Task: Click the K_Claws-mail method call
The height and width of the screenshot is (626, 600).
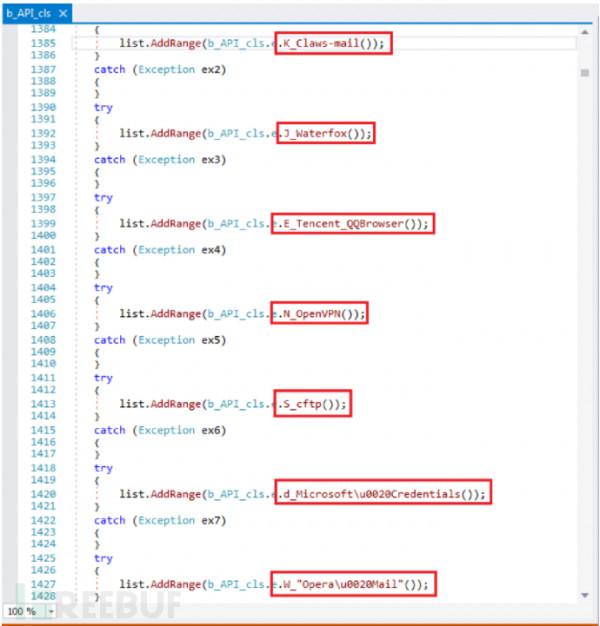Action: coord(330,43)
